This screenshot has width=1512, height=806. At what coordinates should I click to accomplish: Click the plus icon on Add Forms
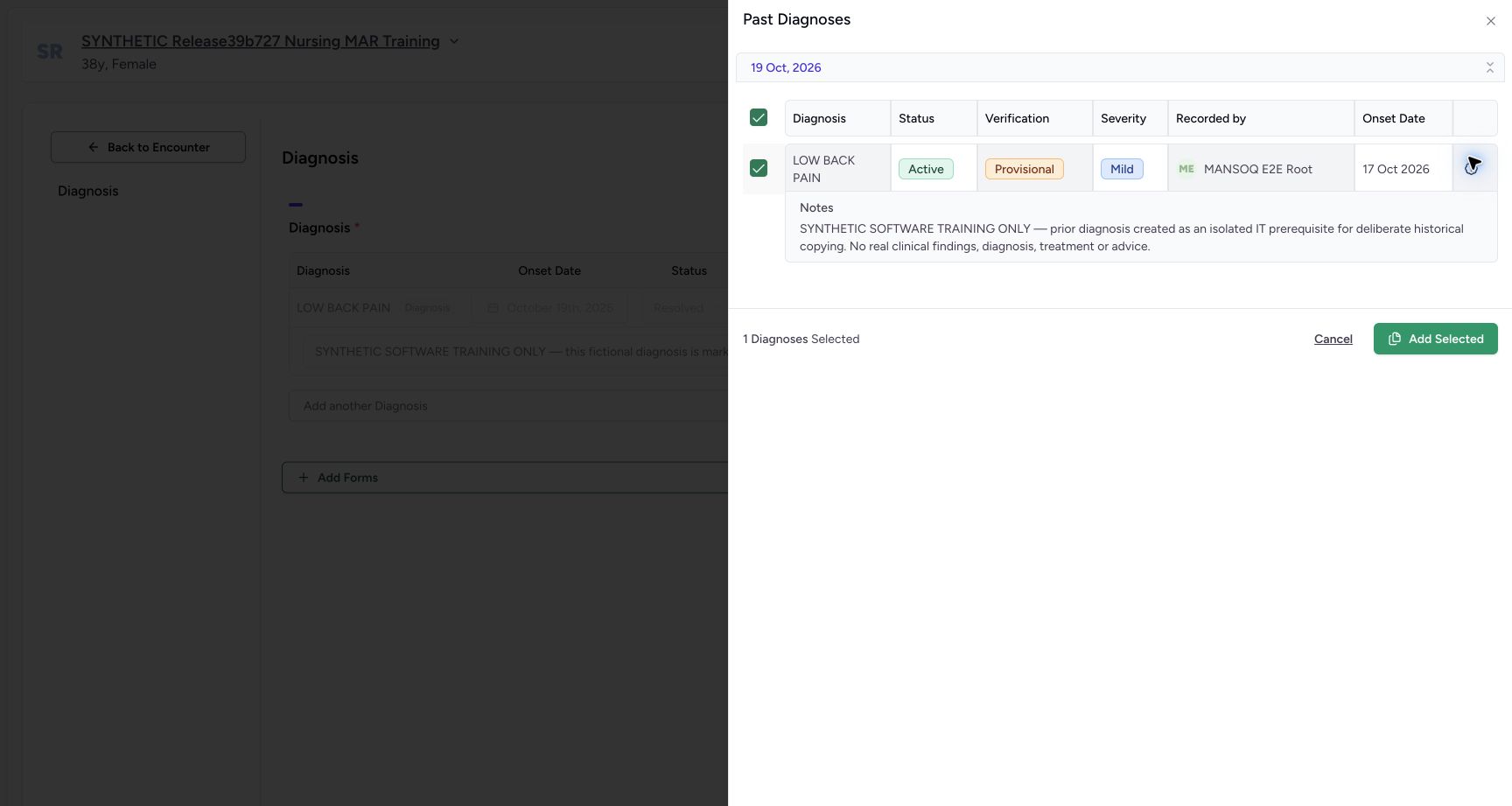304,478
